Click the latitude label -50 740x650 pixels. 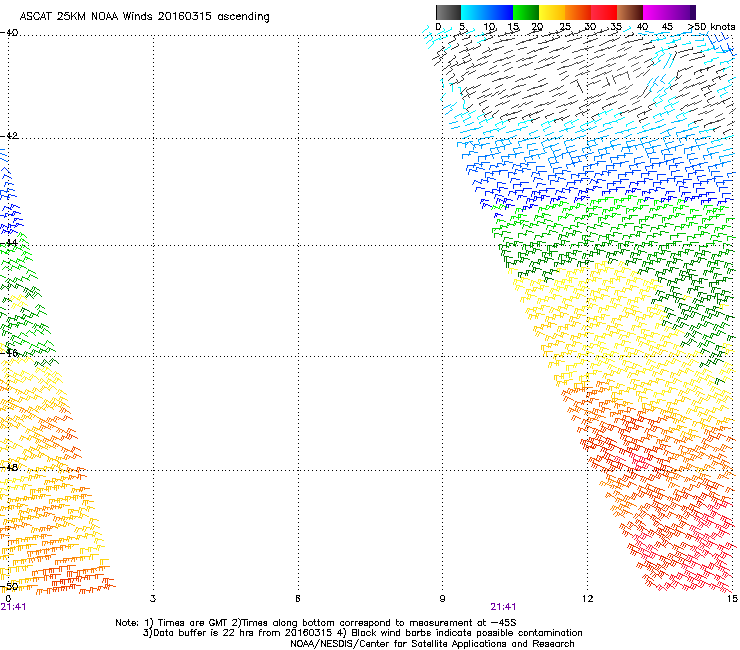tap(9, 586)
